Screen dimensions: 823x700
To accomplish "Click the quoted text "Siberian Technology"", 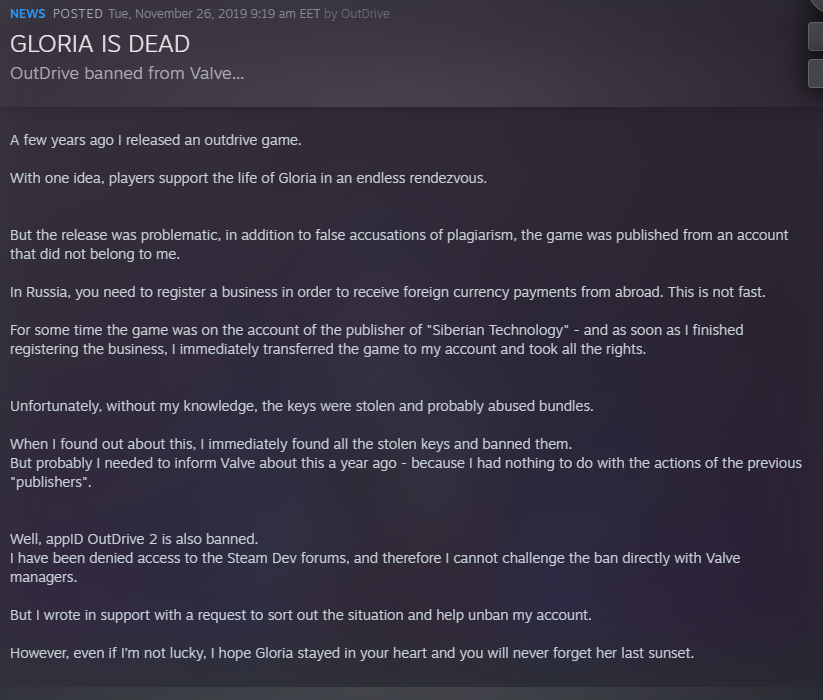I will [498, 330].
